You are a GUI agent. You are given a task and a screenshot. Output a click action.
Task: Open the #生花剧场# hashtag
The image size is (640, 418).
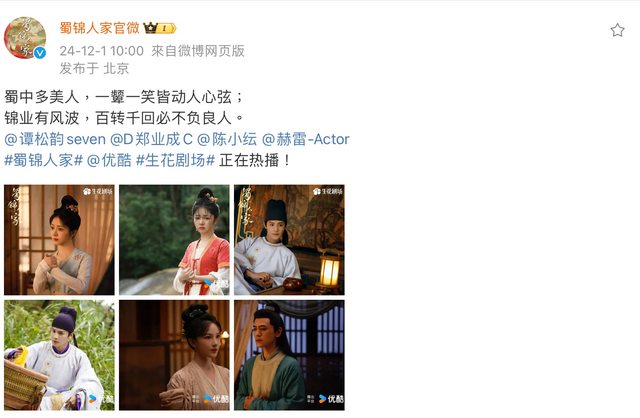click(175, 160)
